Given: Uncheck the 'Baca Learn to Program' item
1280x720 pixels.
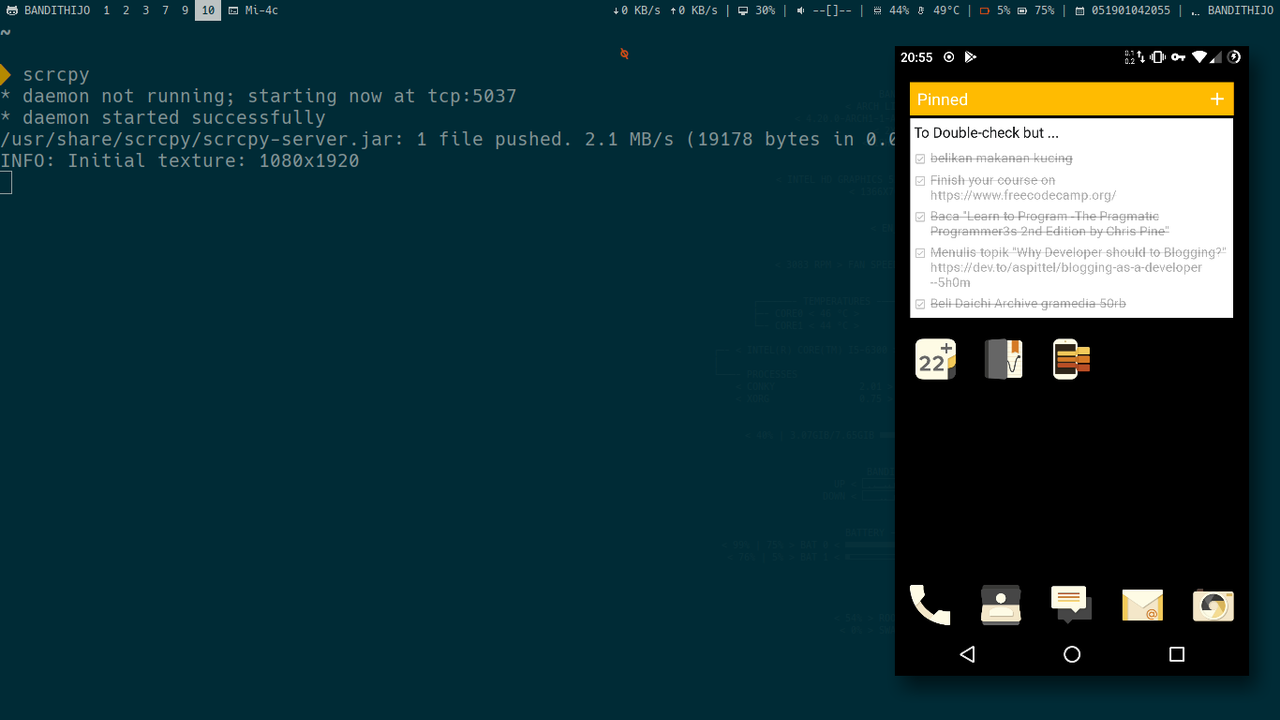Looking at the screenshot, I should point(920,217).
